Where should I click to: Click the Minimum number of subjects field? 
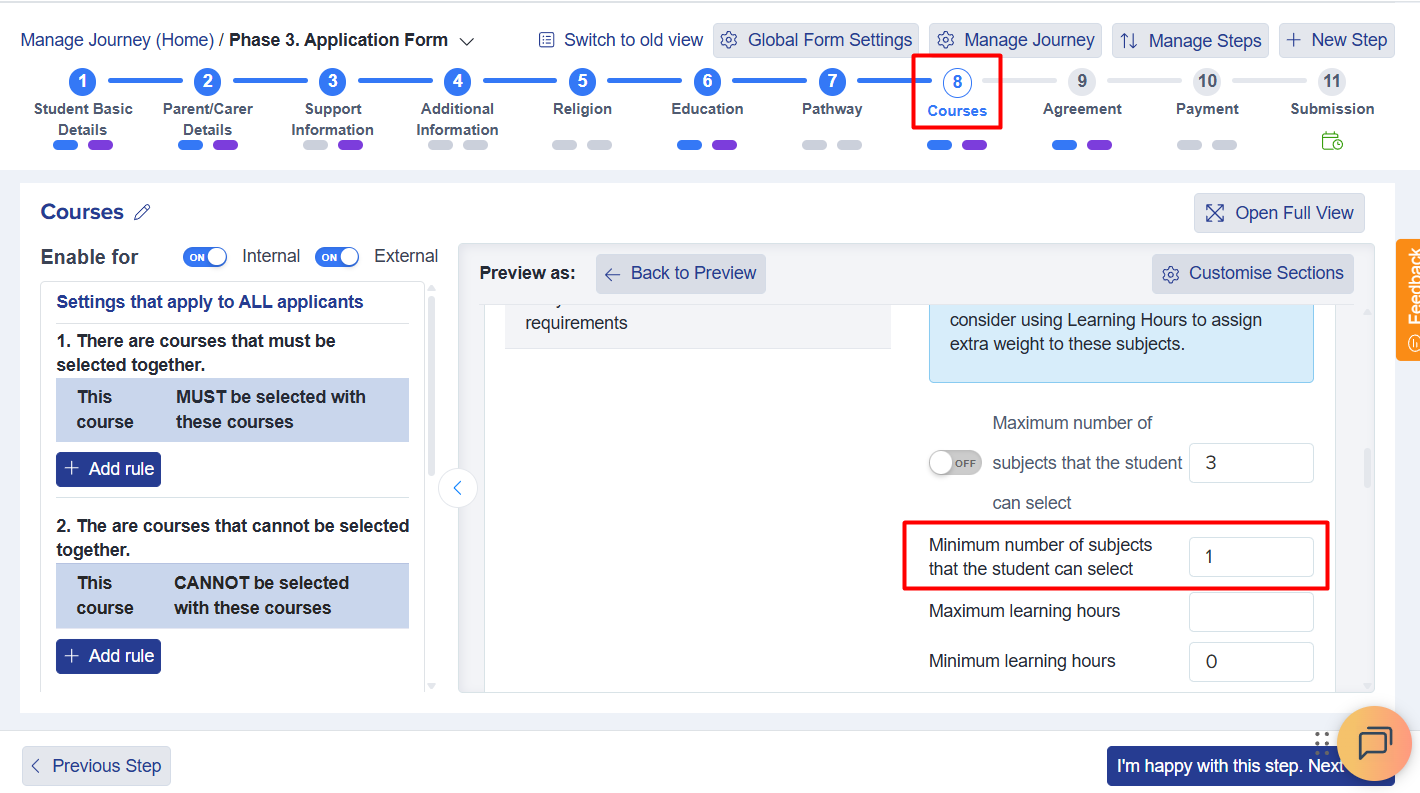click(x=1250, y=557)
